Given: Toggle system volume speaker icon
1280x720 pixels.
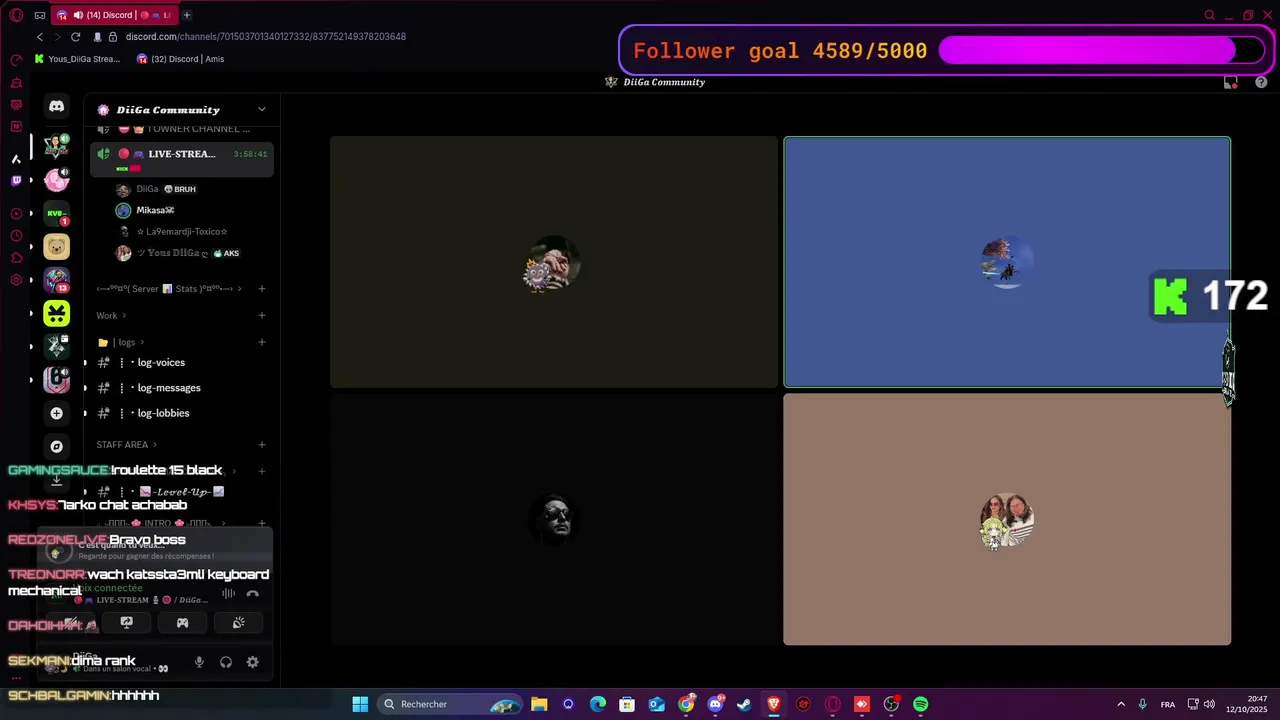Looking at the screenshot, I should (1210, 704).
